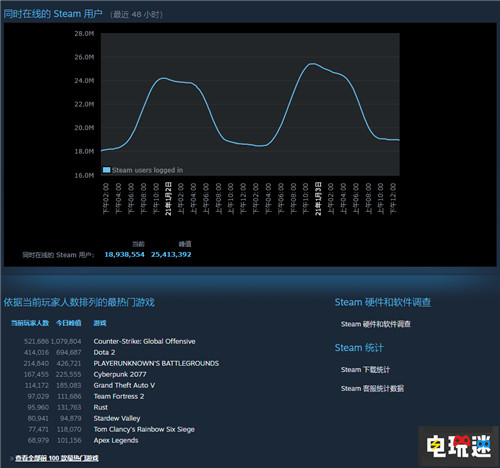Click the Steam users logged in legend swatch
This screenshot has height=468, width=500.
(106, 170)
